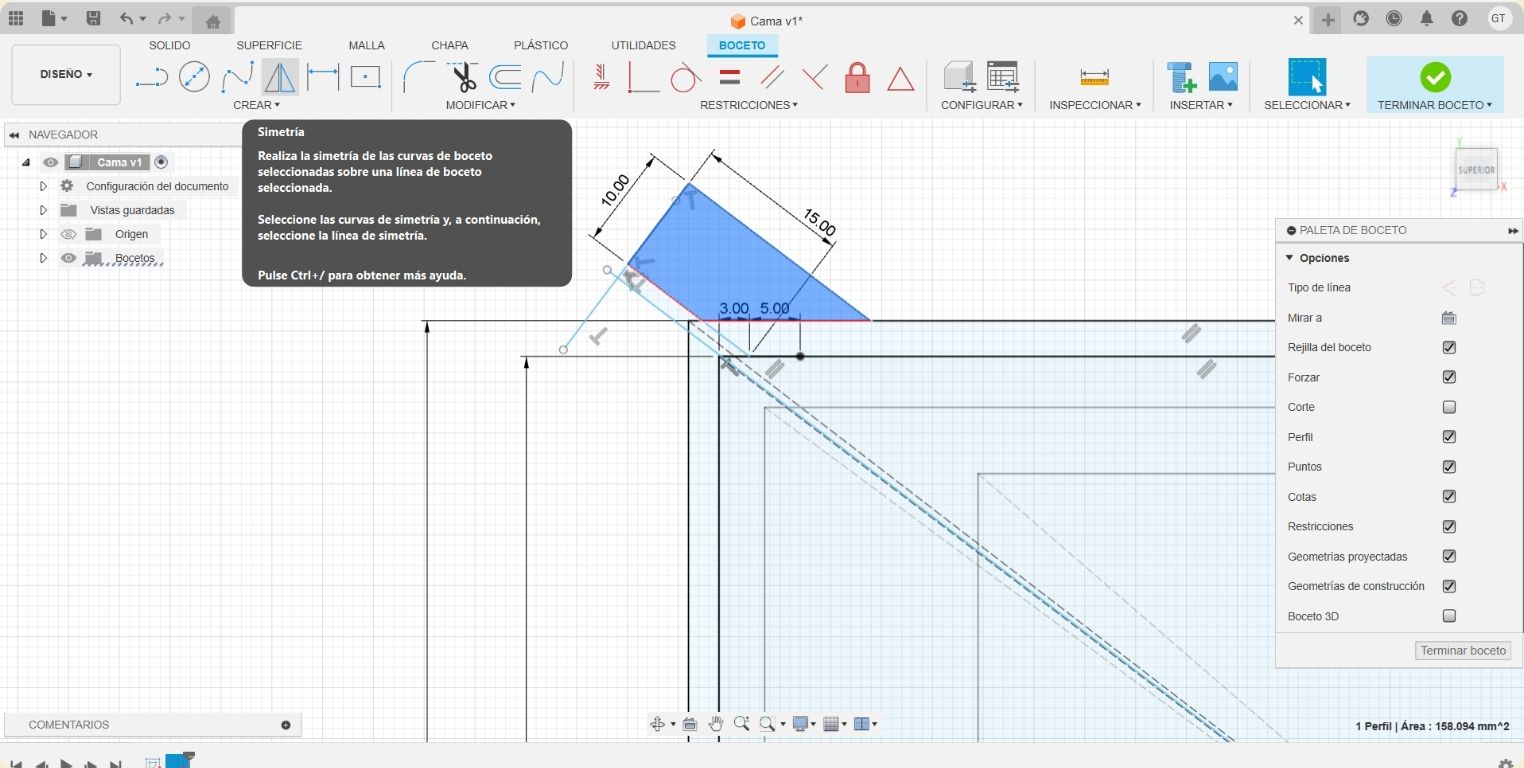Select the Offset tool in MODIFICAR
Image resolution: width=1524 pixels, height=768 pixels.
[x=505, y=77]
